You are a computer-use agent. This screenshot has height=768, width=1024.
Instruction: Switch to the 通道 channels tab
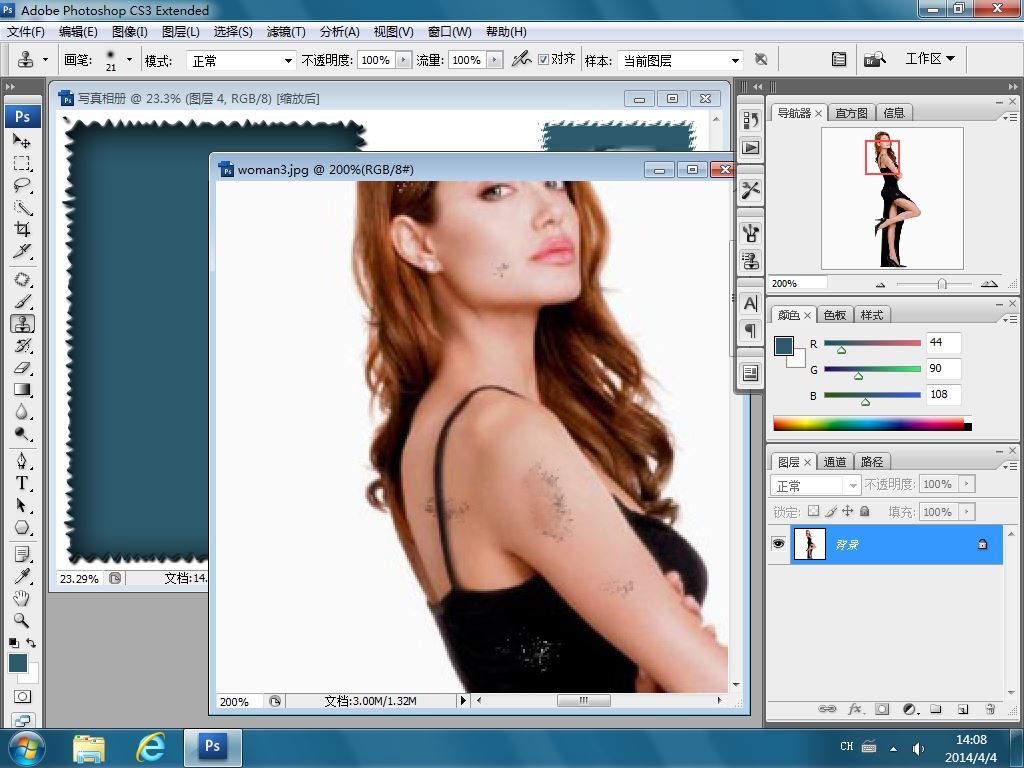[835, 462]
